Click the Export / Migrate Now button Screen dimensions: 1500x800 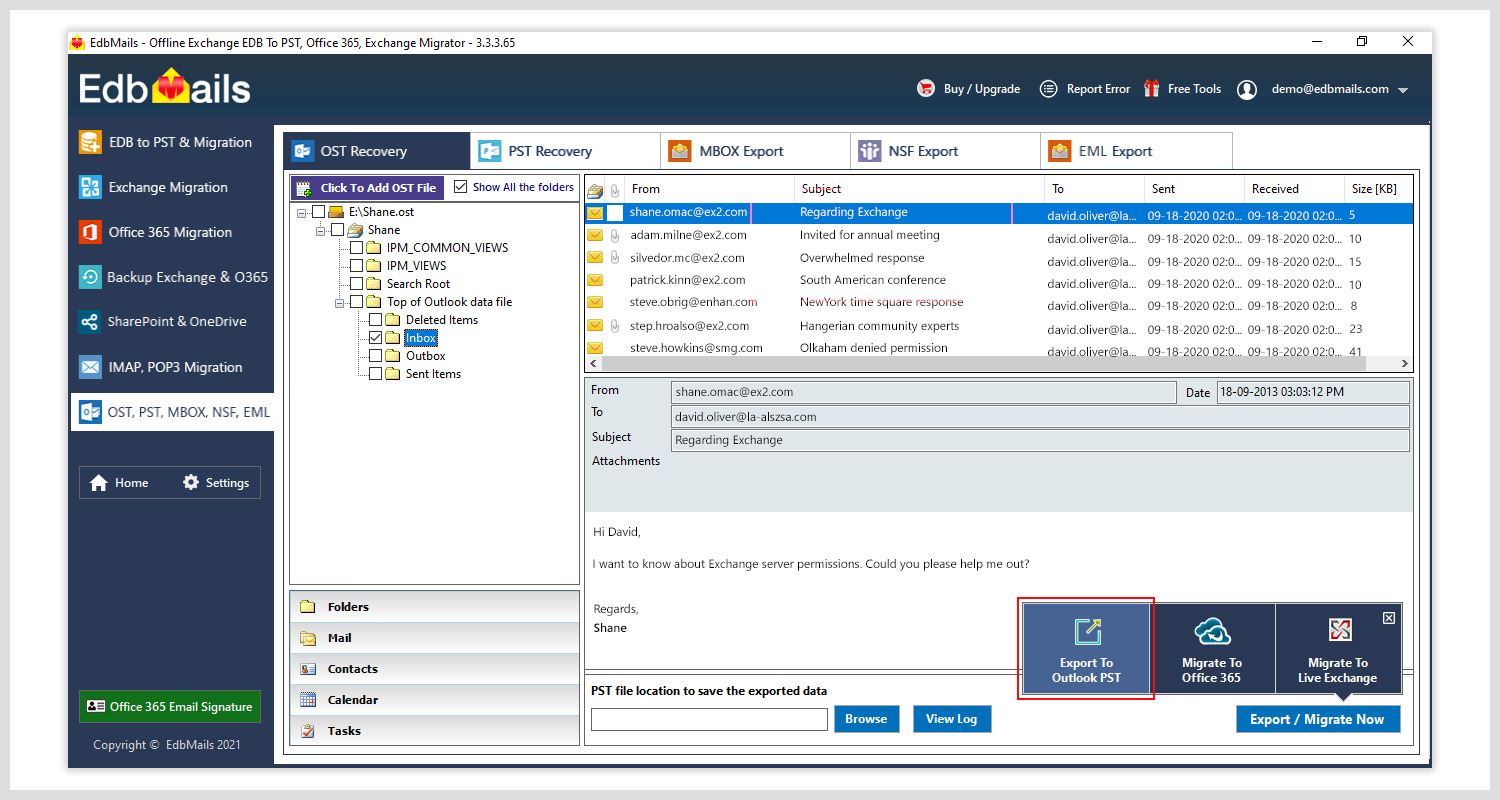1317,719
